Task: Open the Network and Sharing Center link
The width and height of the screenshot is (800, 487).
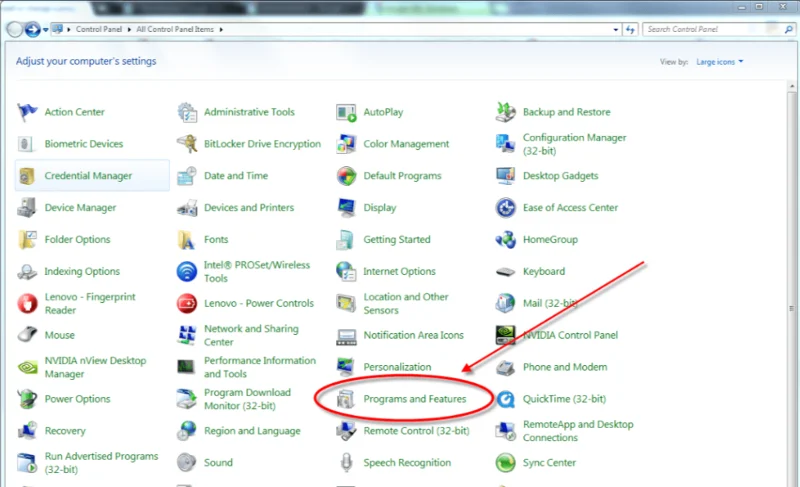Action: click(x=251, y=335)
